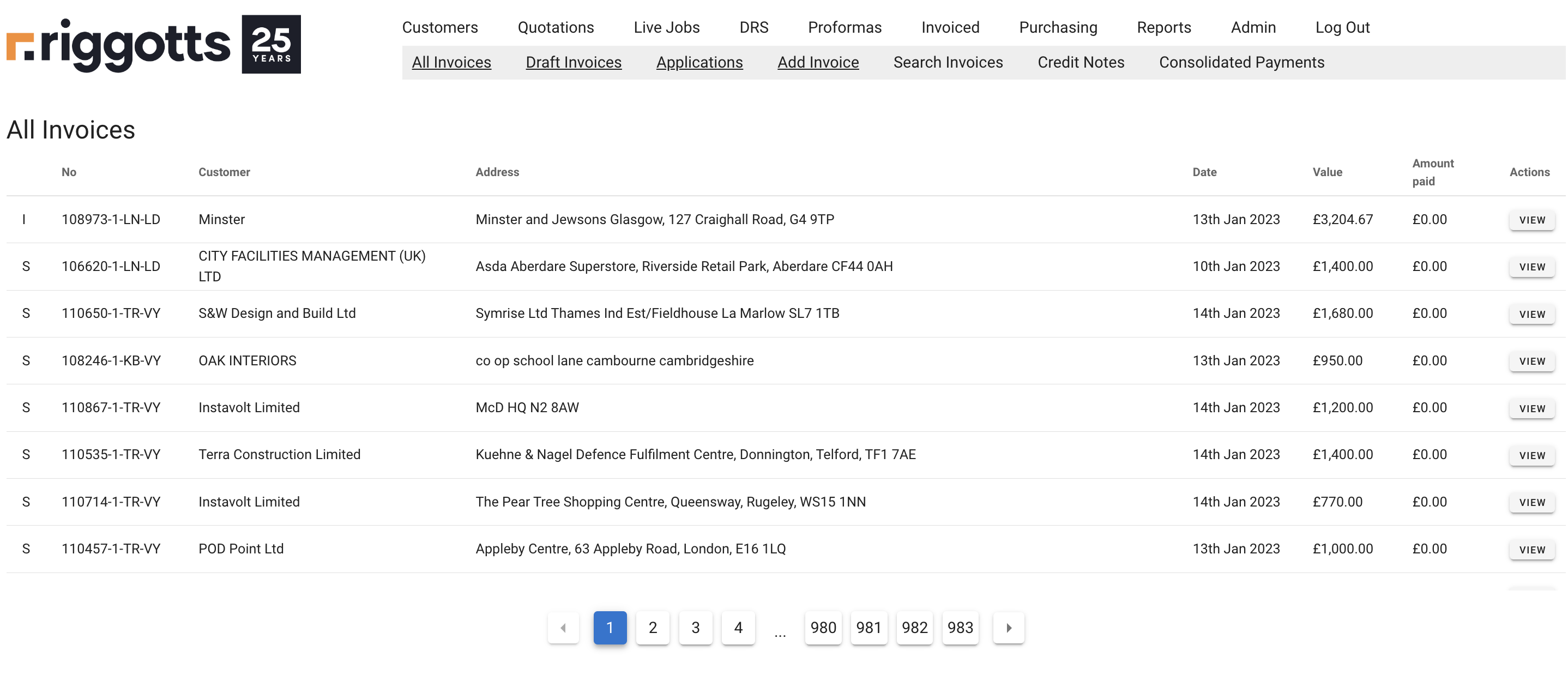View the Minster invoice 108973-1-LN-LD

pos(1531,220)
